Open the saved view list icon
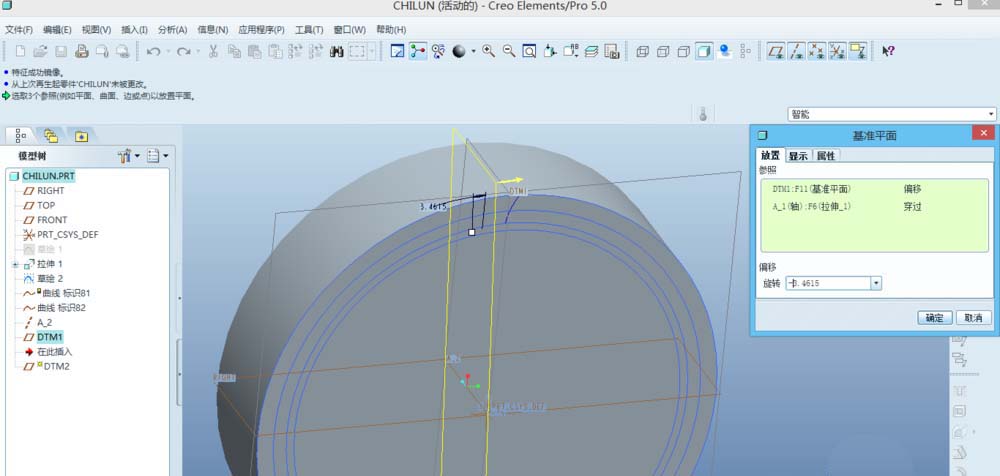 pos(571,51)
